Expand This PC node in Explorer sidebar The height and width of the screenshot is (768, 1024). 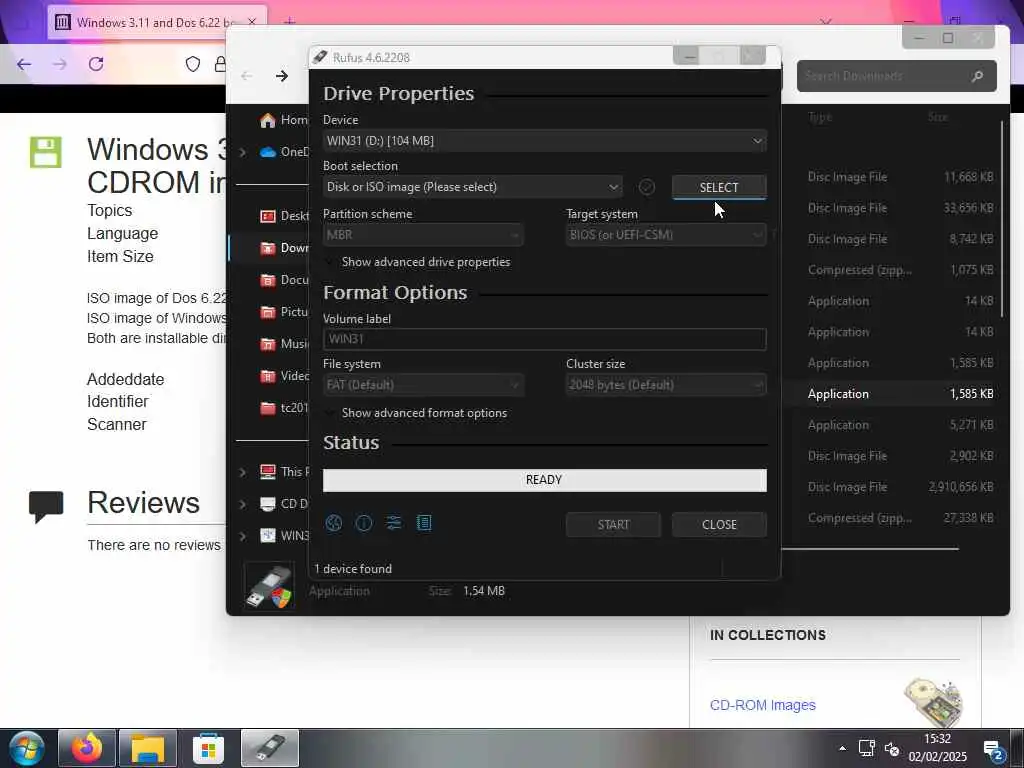[243, 472]
